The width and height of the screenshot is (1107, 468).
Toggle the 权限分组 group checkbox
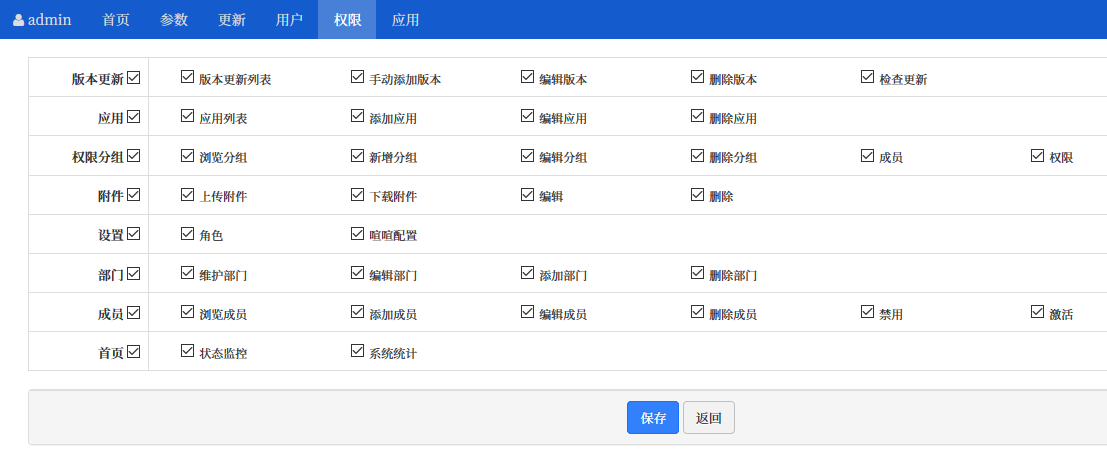(x=134, y=156)
